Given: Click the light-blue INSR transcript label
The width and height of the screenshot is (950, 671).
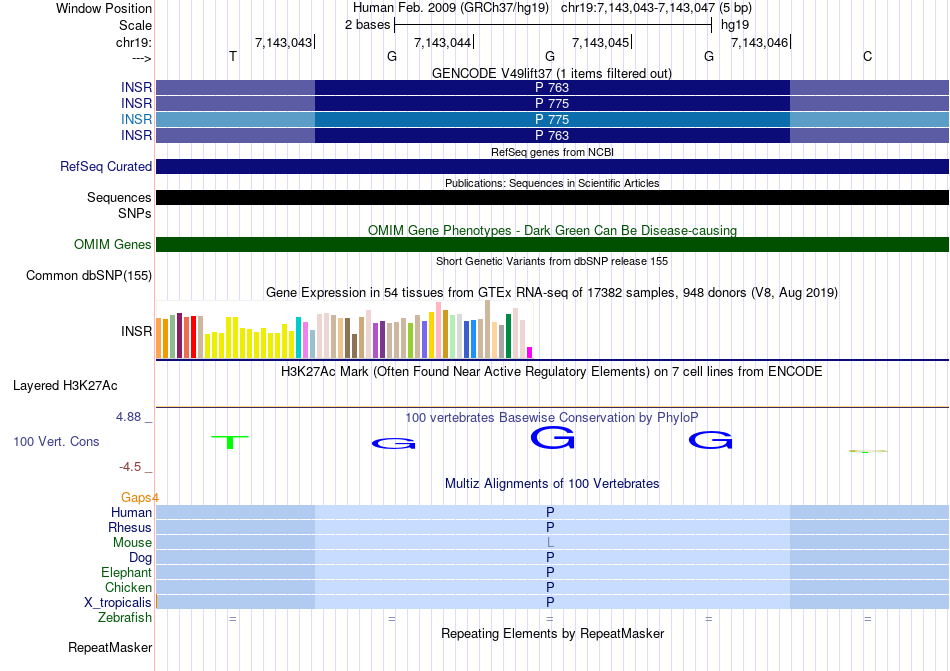Looking at the screenshot, I should pyautogui.click(x=136, y=119).
